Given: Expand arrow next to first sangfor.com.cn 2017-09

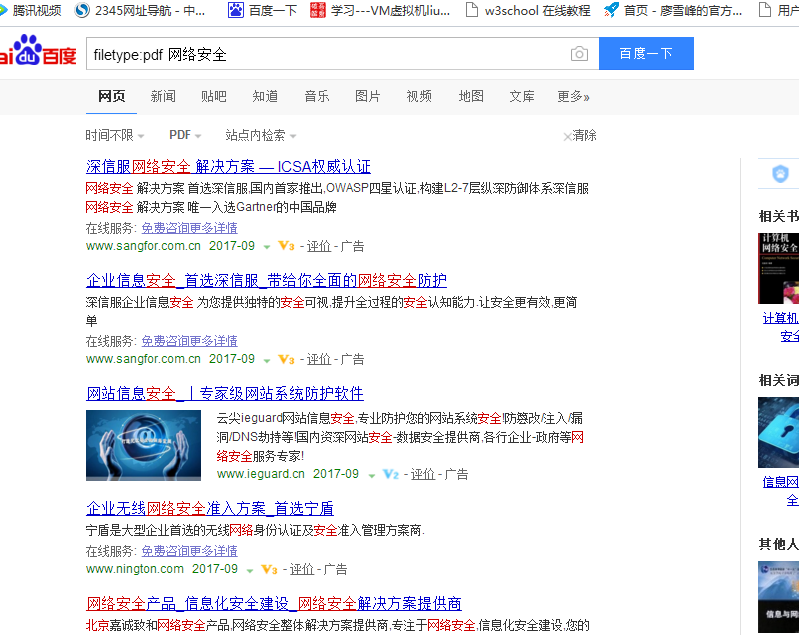Looking at the screenshot, I should pyautogui.click(x=267, y=247).
